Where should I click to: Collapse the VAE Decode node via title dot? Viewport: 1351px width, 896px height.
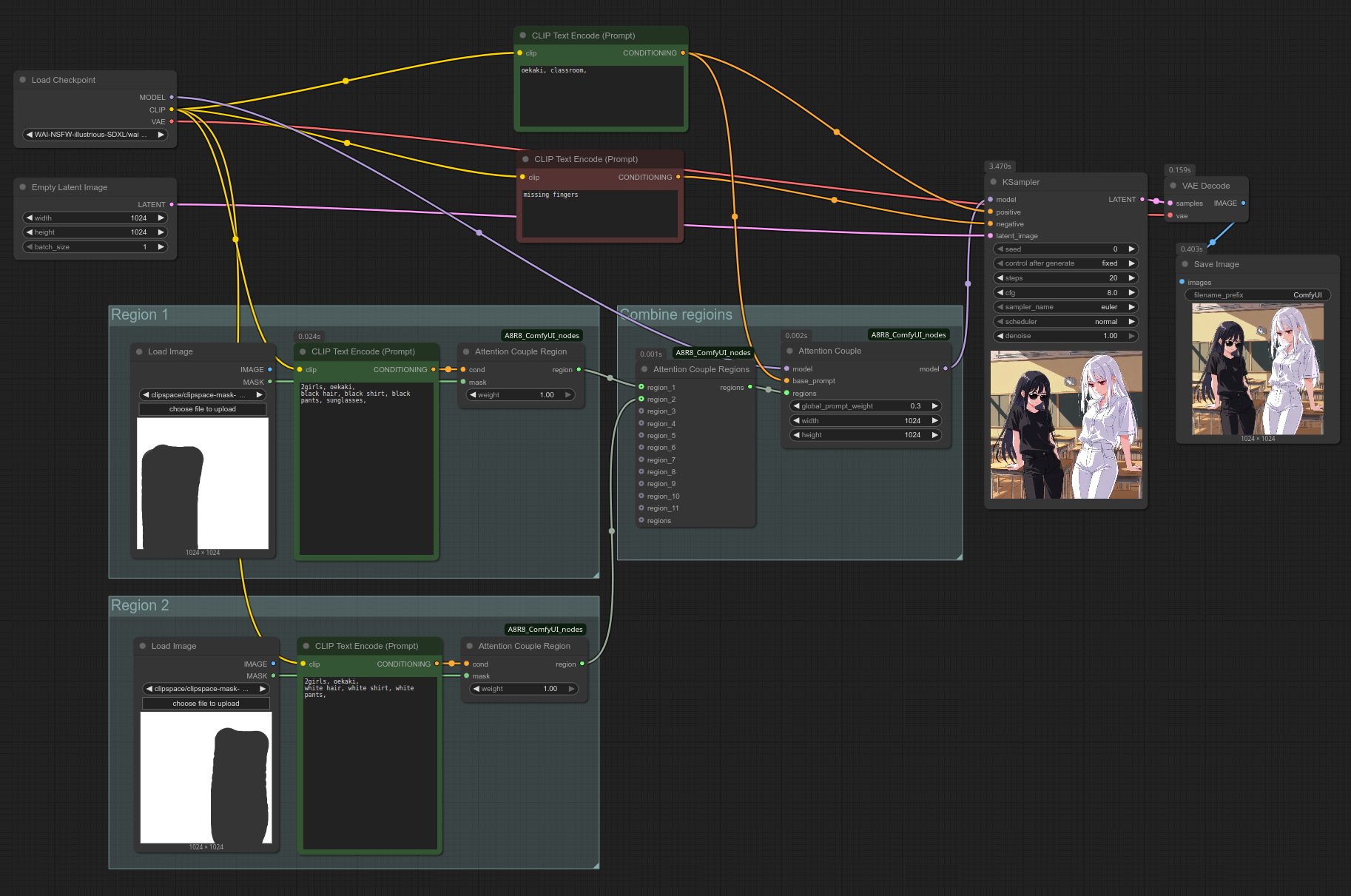click(x=1173, y=186)
